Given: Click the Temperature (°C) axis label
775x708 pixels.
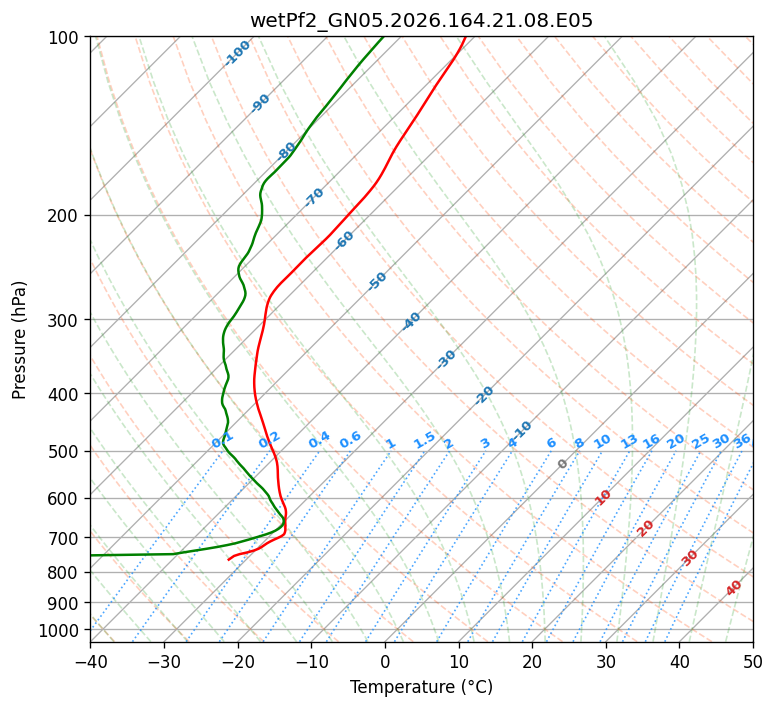Looking at the screenshot, I should pyautogui.click(x=421, y=687).
